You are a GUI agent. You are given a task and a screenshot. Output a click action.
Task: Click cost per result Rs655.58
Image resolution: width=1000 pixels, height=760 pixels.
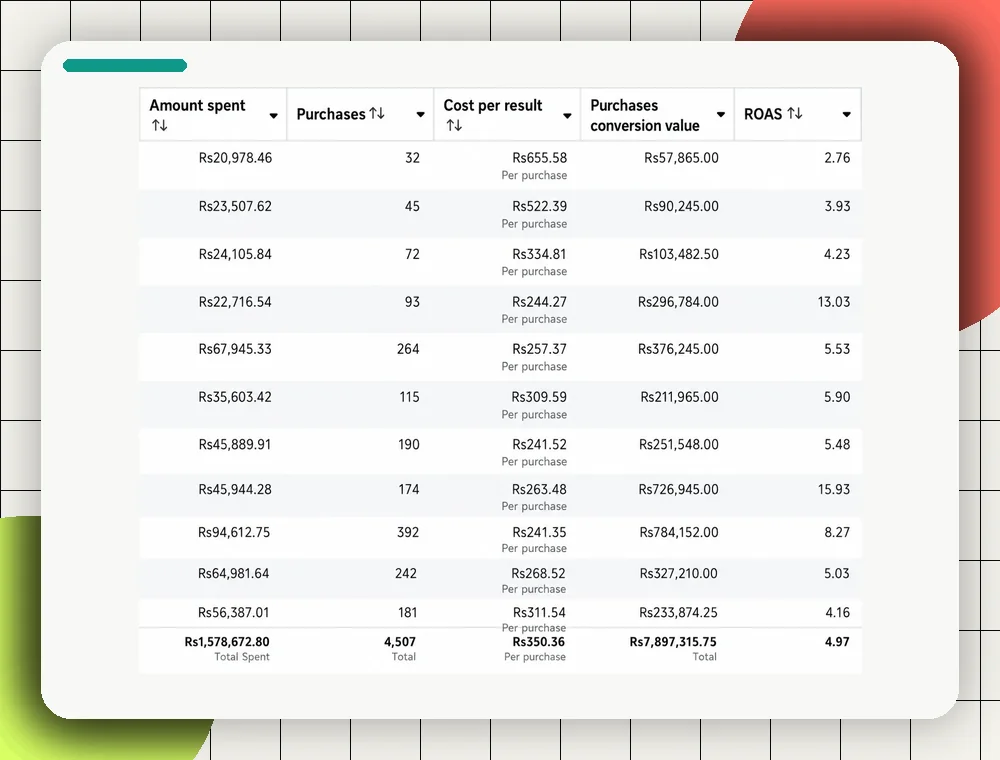click(x=540, y=157)
